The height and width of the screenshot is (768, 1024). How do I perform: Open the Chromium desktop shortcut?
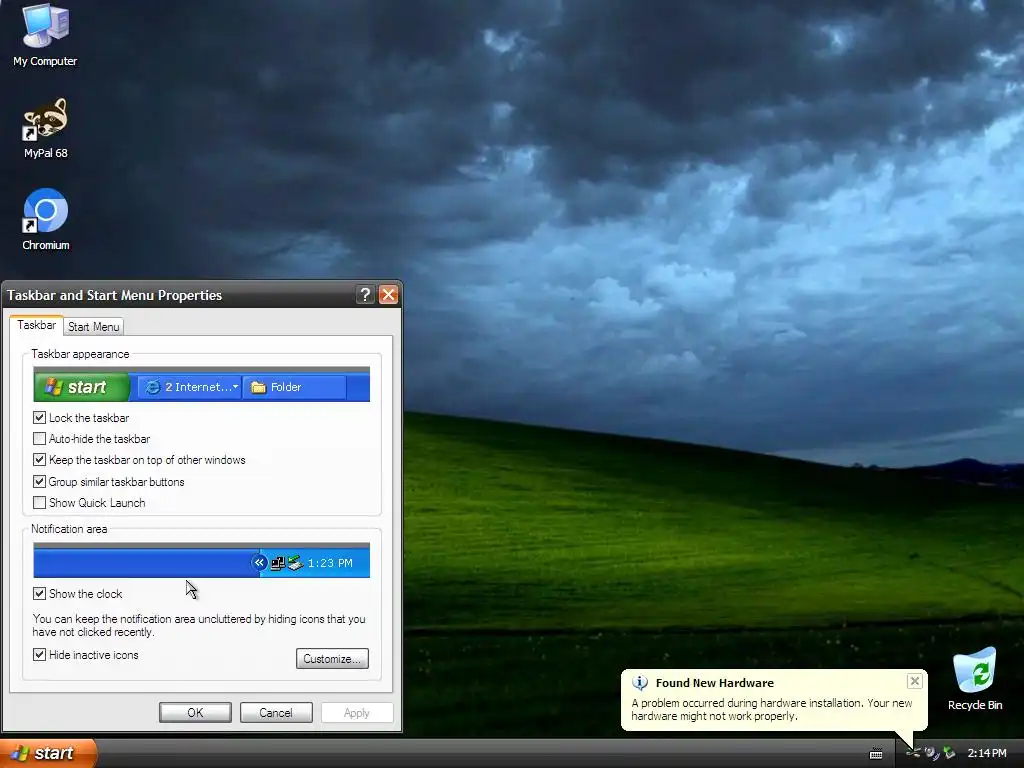[x=45, y=220]
